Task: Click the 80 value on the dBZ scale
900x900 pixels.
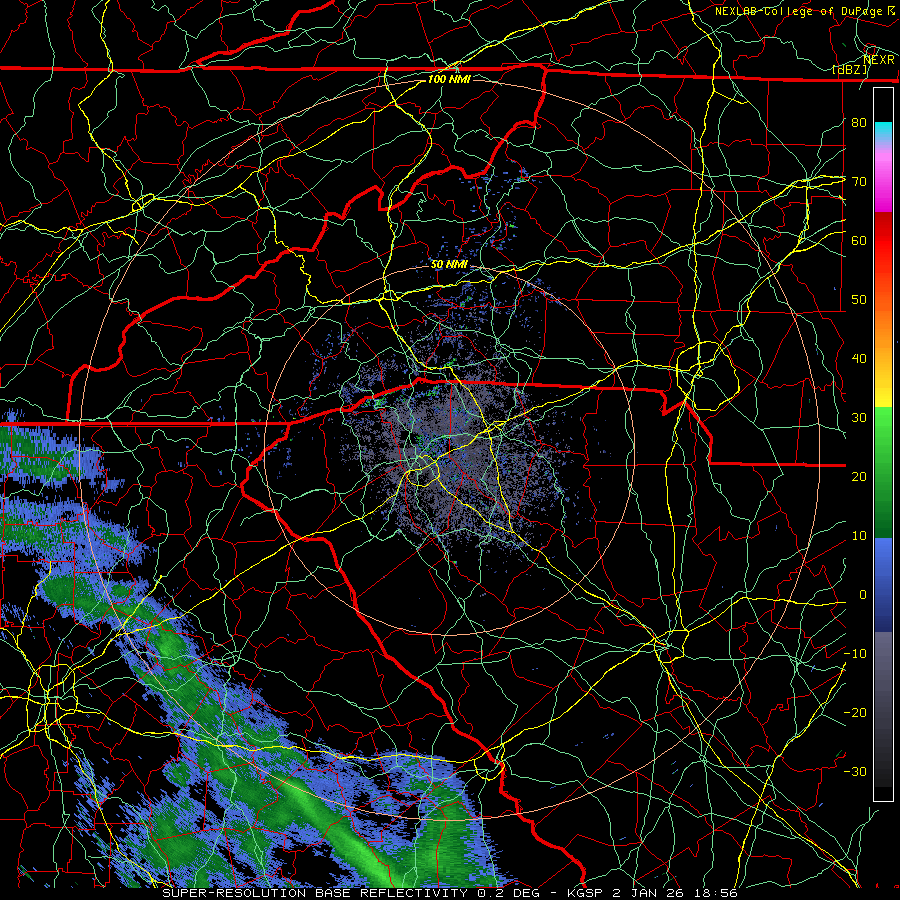Action: pyautogui.click(x=859, y=122)
